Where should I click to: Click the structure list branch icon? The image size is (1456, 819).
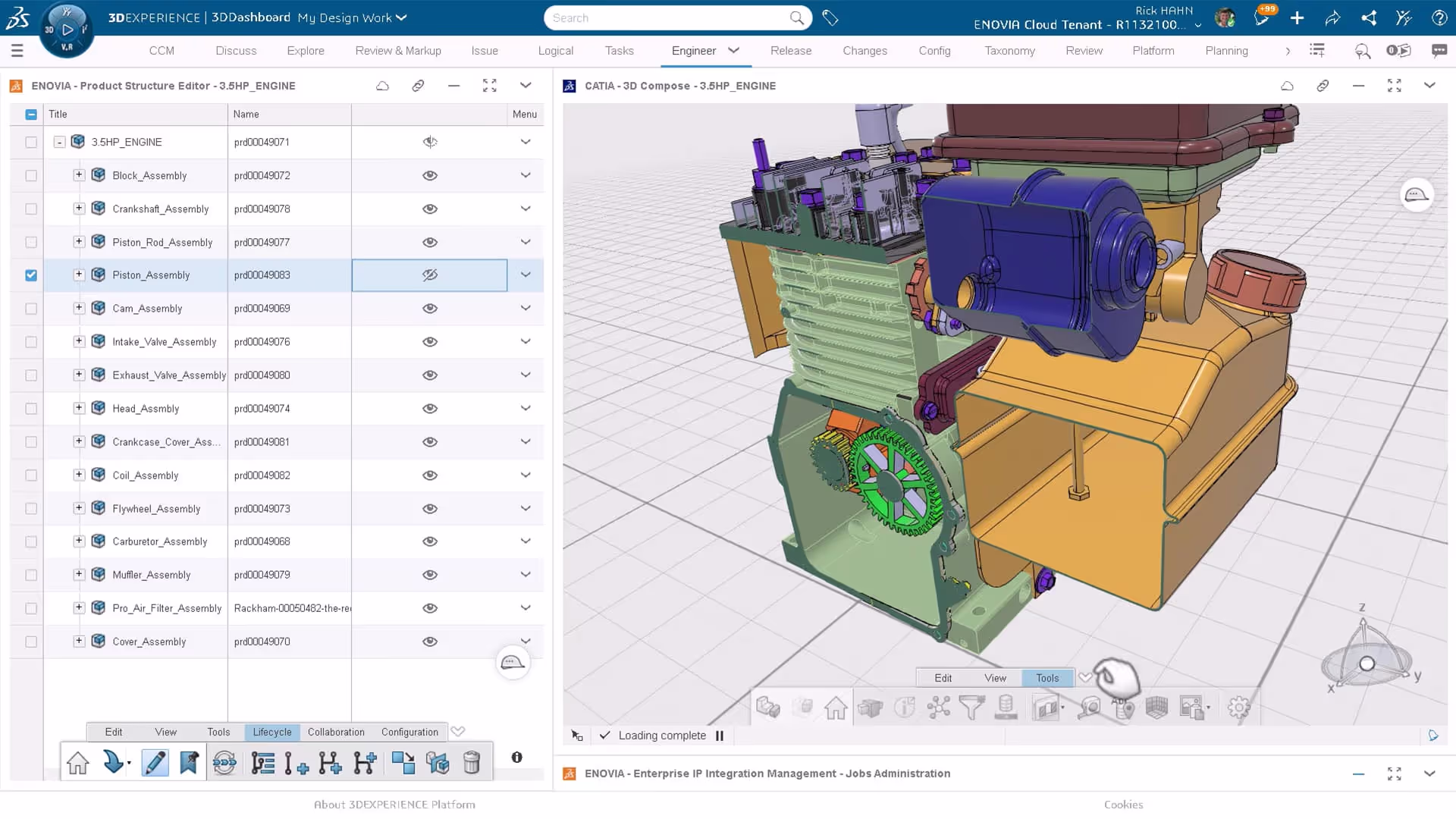[262, 762]
